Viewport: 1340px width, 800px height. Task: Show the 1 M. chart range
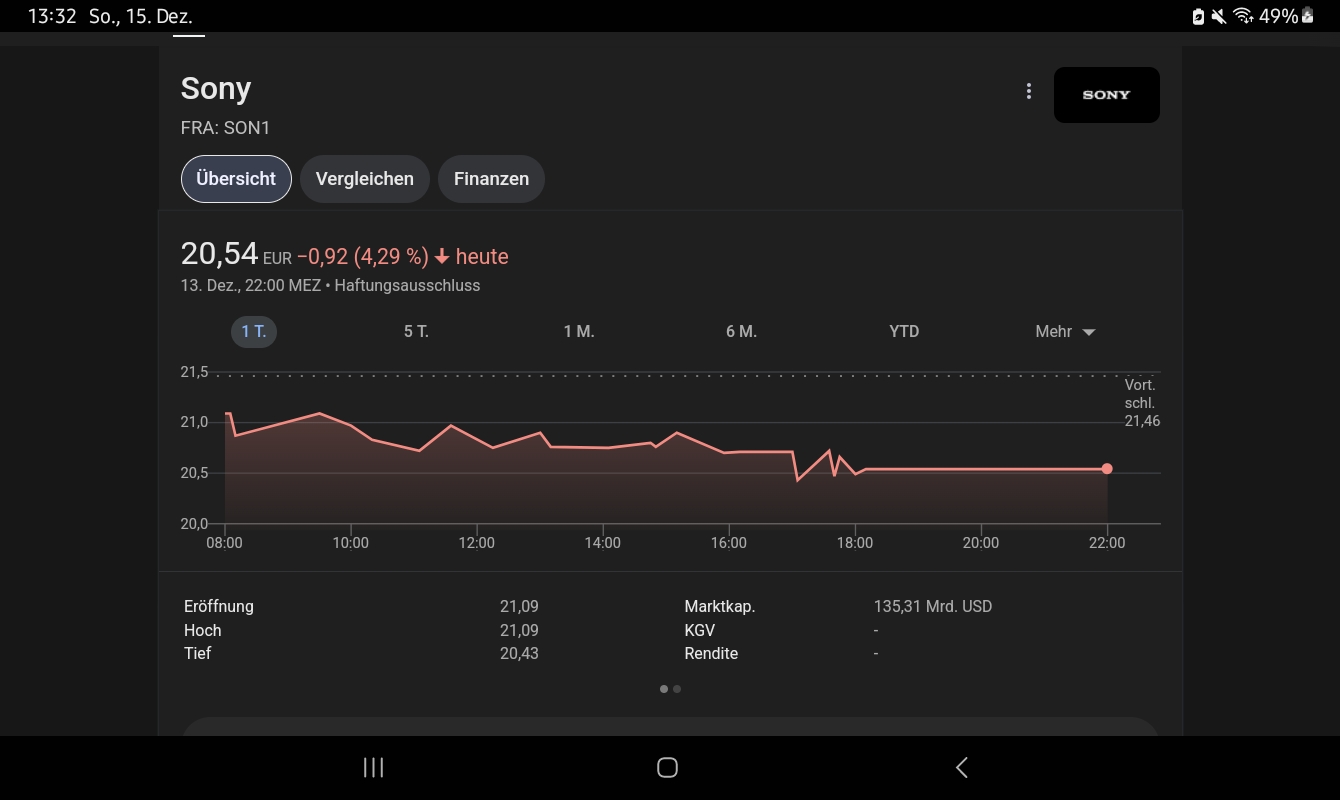pos(579,331)
